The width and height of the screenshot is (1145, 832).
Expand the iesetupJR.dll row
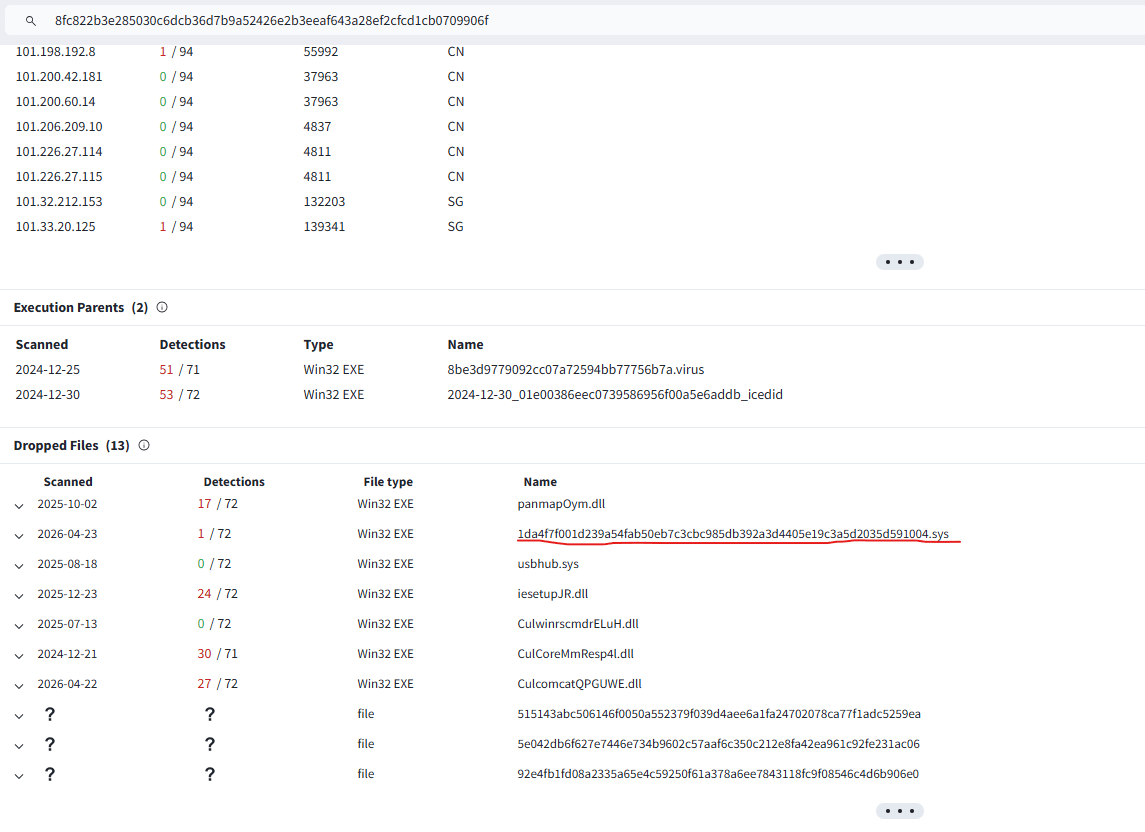[x=19, y=595]
